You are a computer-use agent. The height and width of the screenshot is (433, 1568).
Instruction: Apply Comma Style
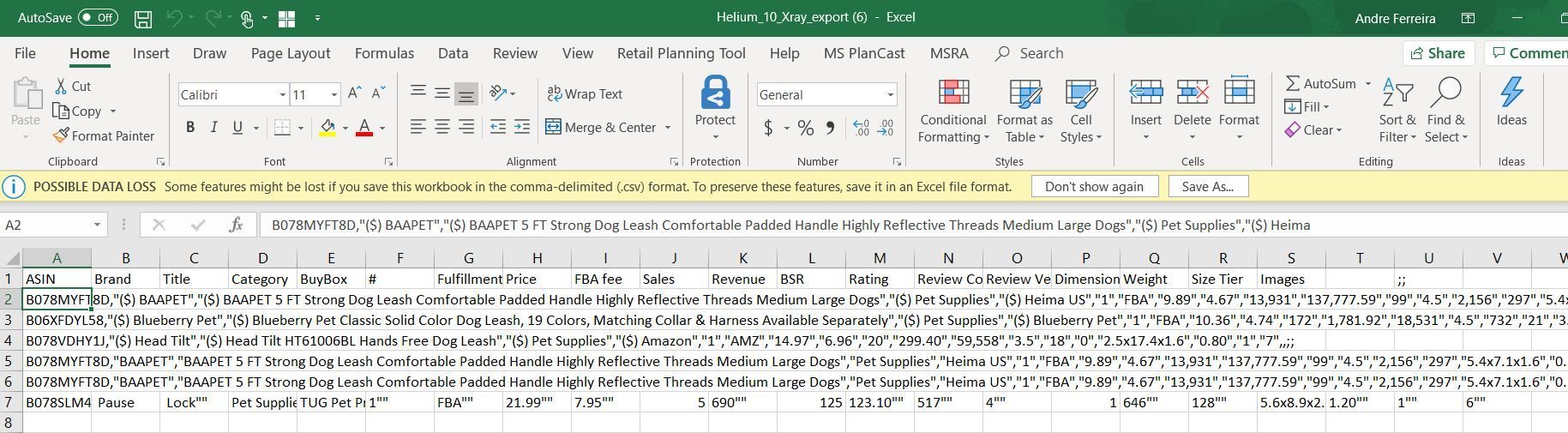830,128
